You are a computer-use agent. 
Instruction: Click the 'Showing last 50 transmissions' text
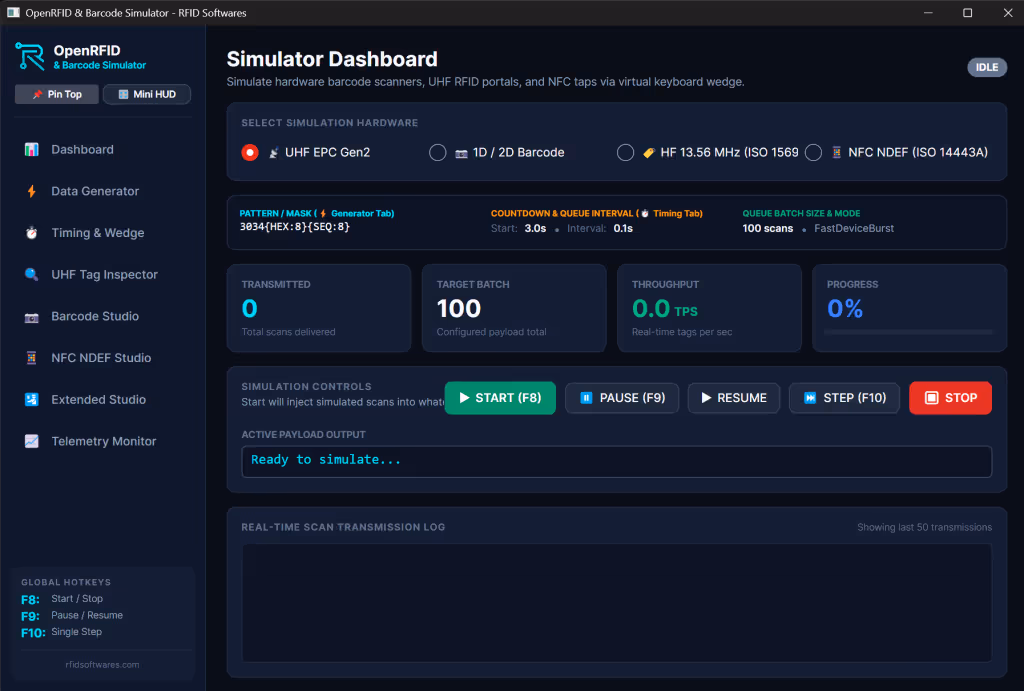[x=924, y=527]
